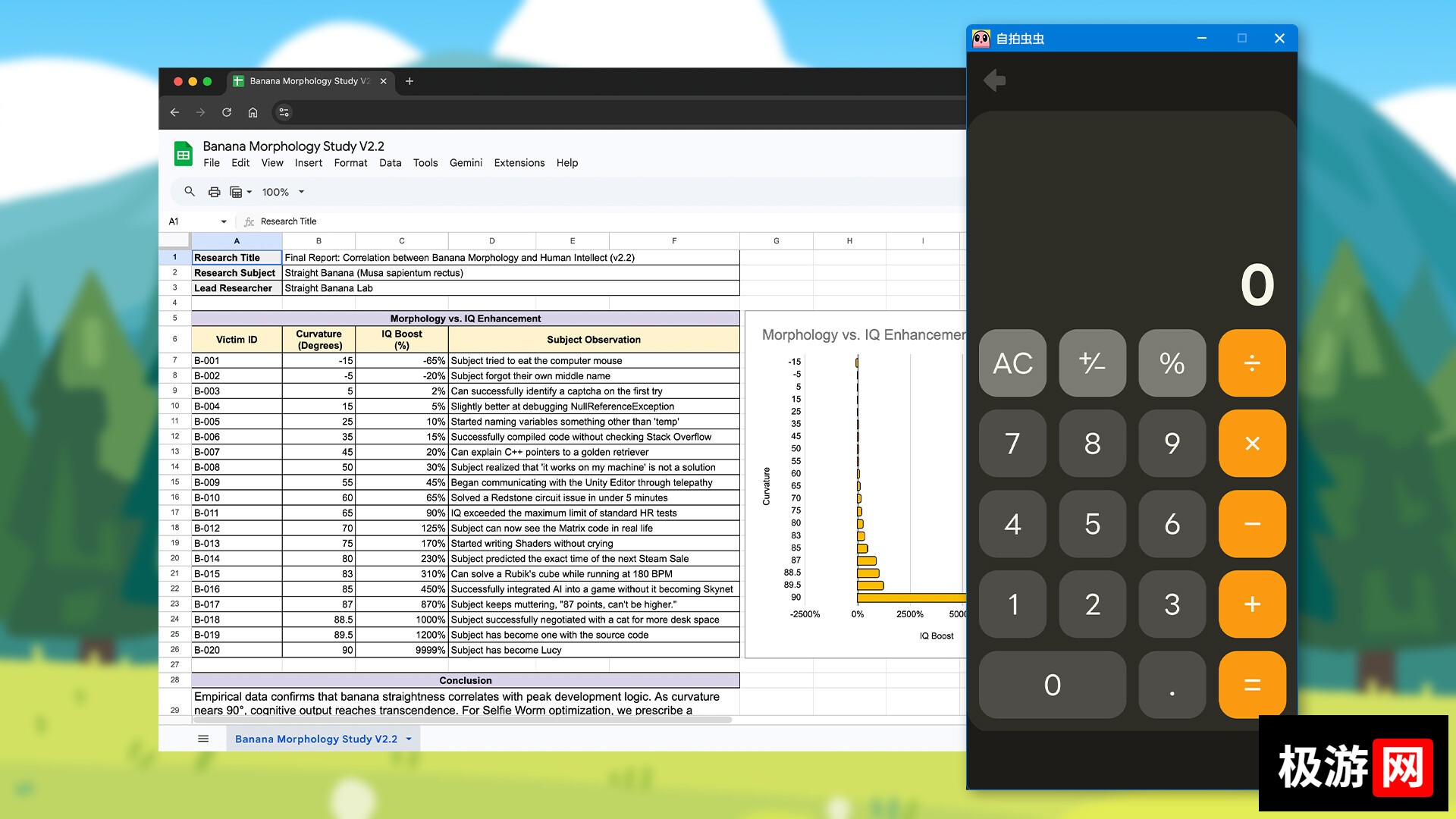Click the document title Banana Morphology Study V2.2
This screenshot has height=819, width=1456.
click(293, 146)
